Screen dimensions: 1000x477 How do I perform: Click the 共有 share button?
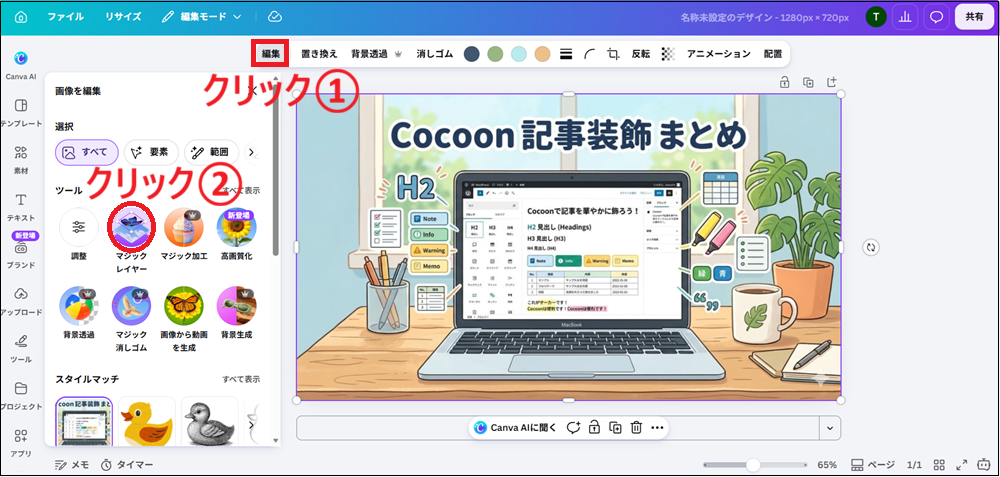point(974,17)
